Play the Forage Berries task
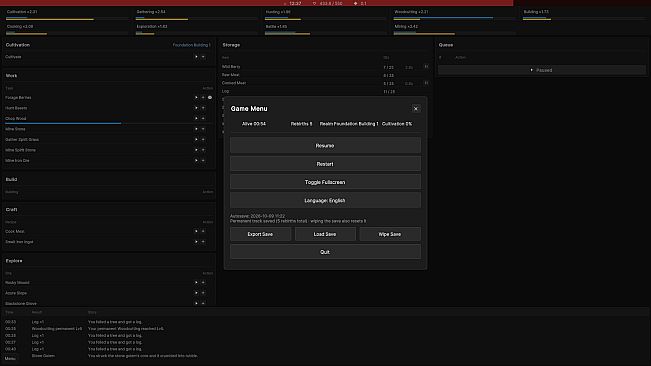Screen dimensions: 651x366 (x=196, y=98)
